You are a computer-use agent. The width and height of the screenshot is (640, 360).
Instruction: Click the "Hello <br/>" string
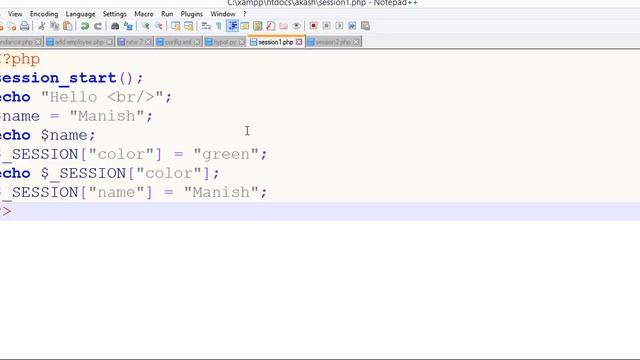coord(102,97)
